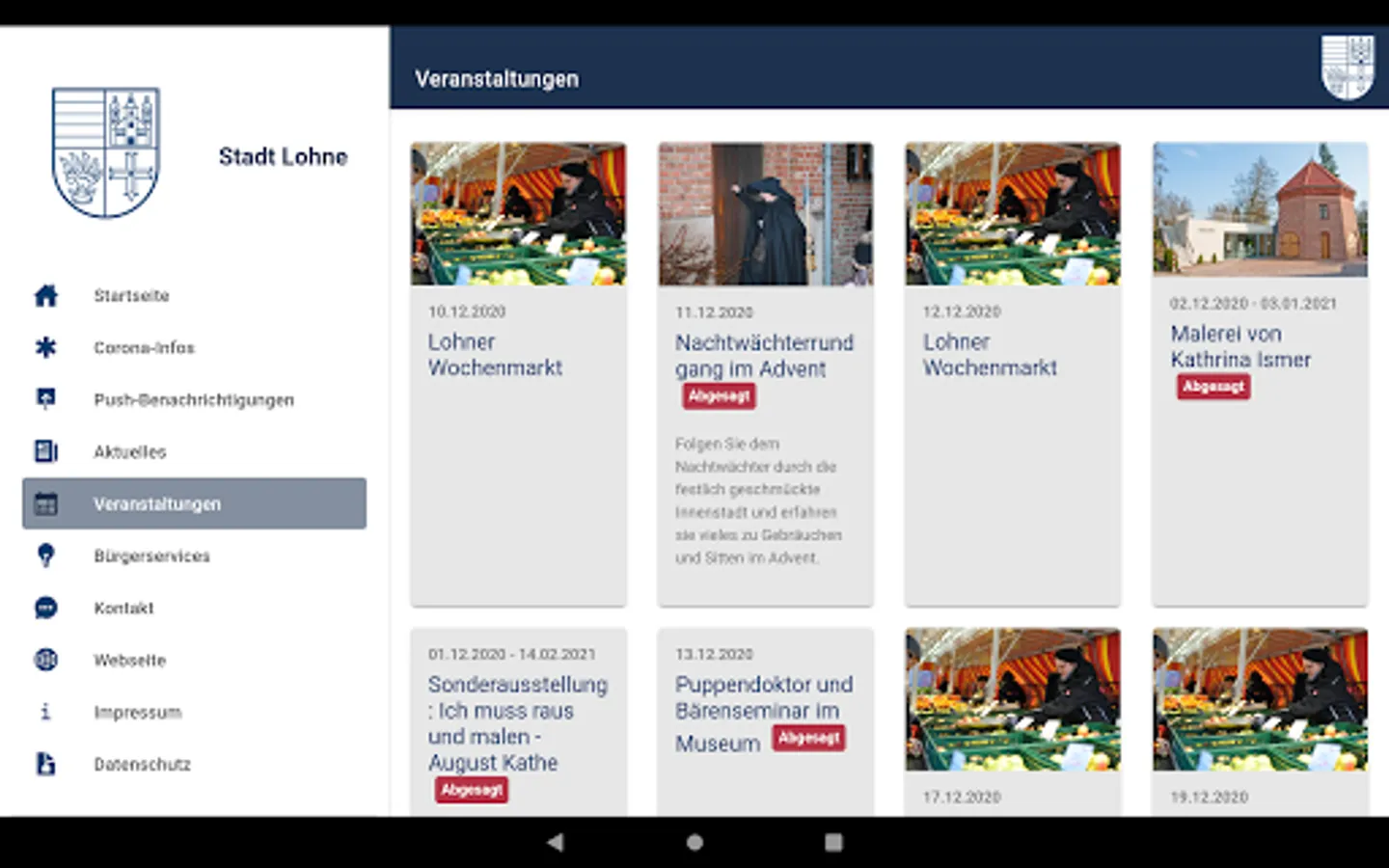This screenshot has height=868, width=1389.
Task: Tap the lightbulb icon for Bürgerservices
Action: tap(45, 556)
